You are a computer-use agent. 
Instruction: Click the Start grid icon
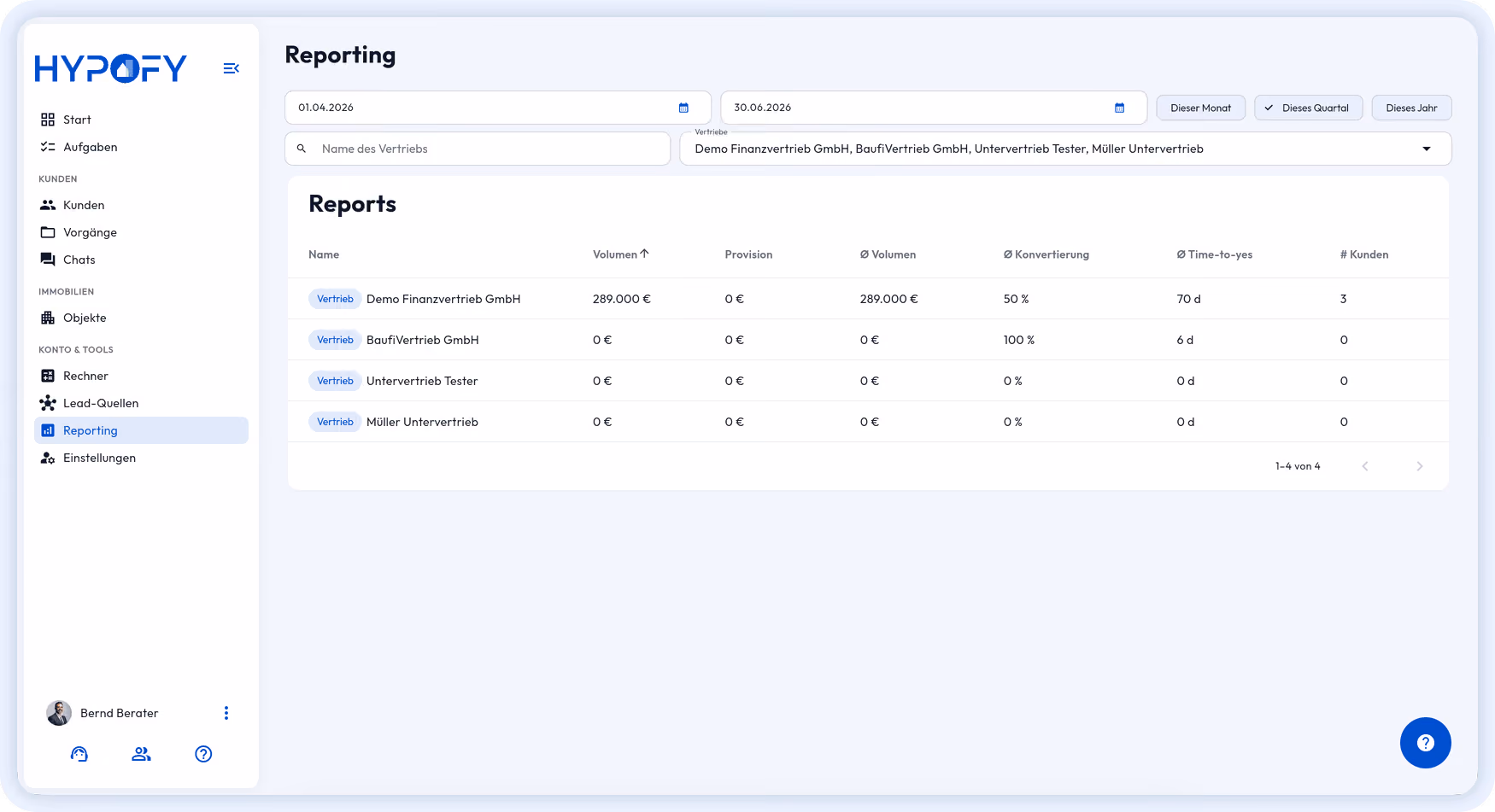pos(48,120)
